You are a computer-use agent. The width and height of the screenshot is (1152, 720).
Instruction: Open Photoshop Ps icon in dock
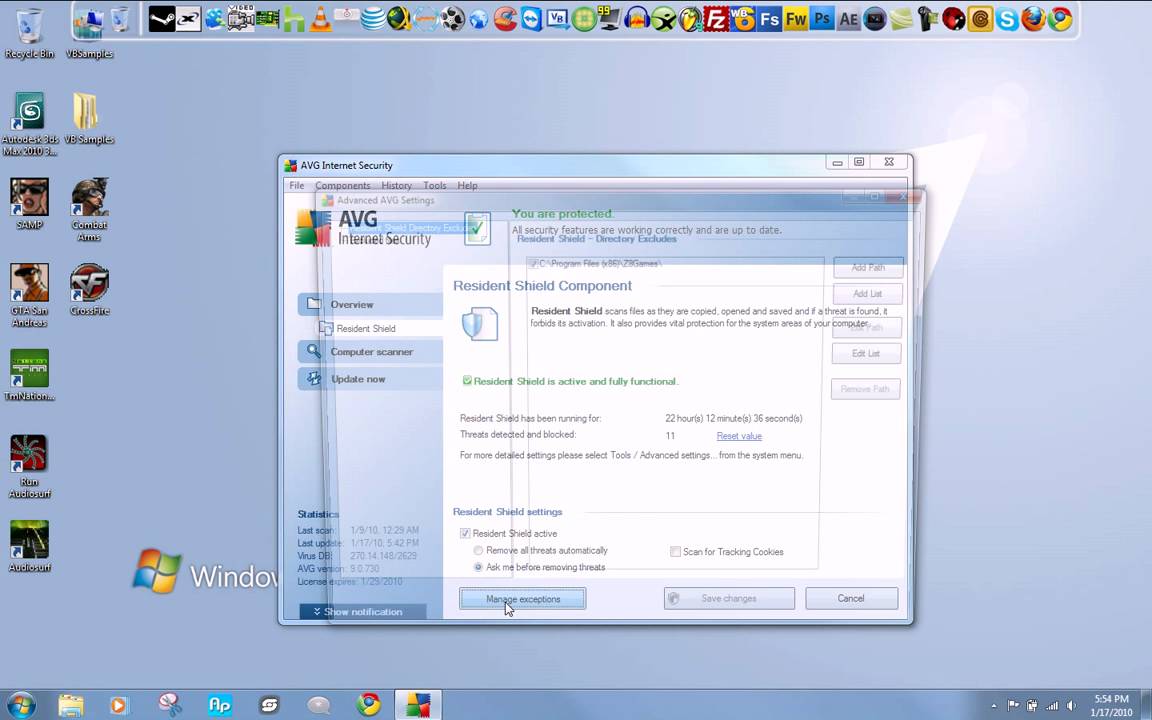click(x=822, y=19)
